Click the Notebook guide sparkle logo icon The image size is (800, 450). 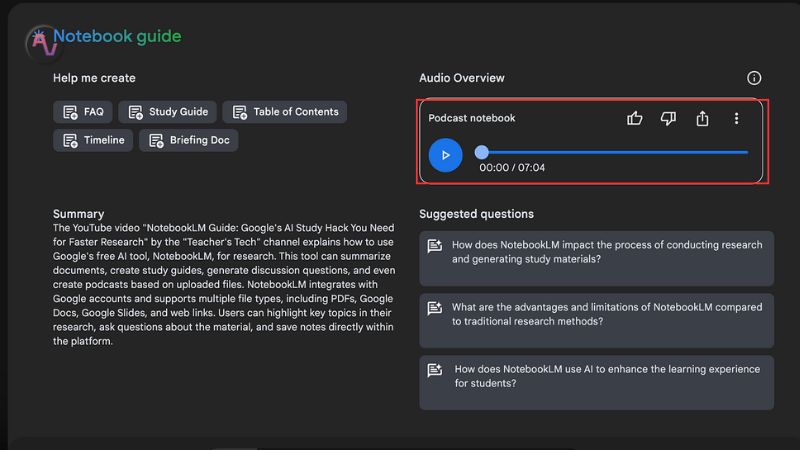43,43
